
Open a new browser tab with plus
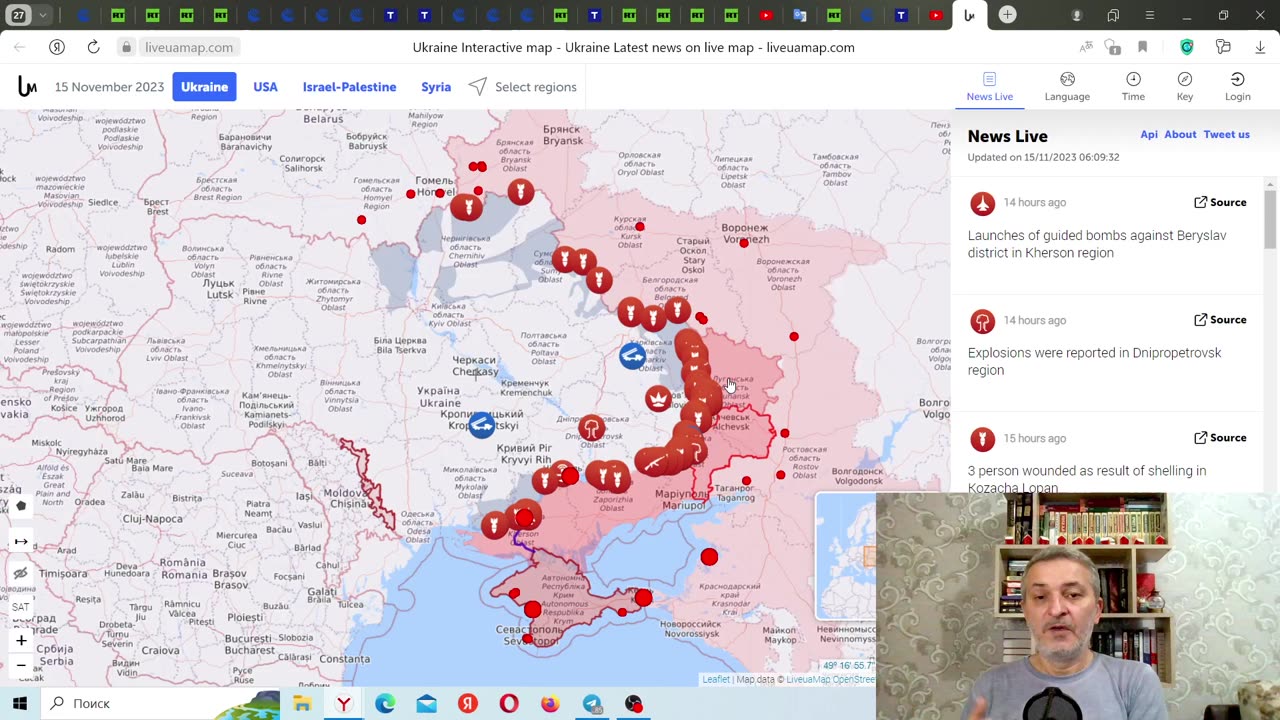pos(1008,15)
